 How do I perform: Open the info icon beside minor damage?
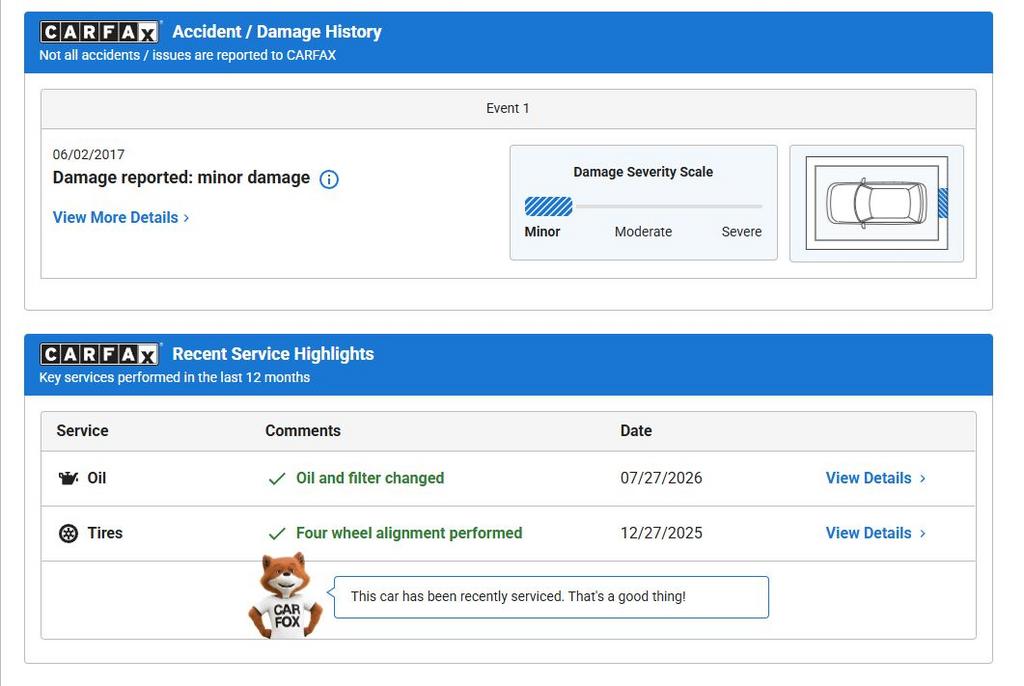[329, 179]
